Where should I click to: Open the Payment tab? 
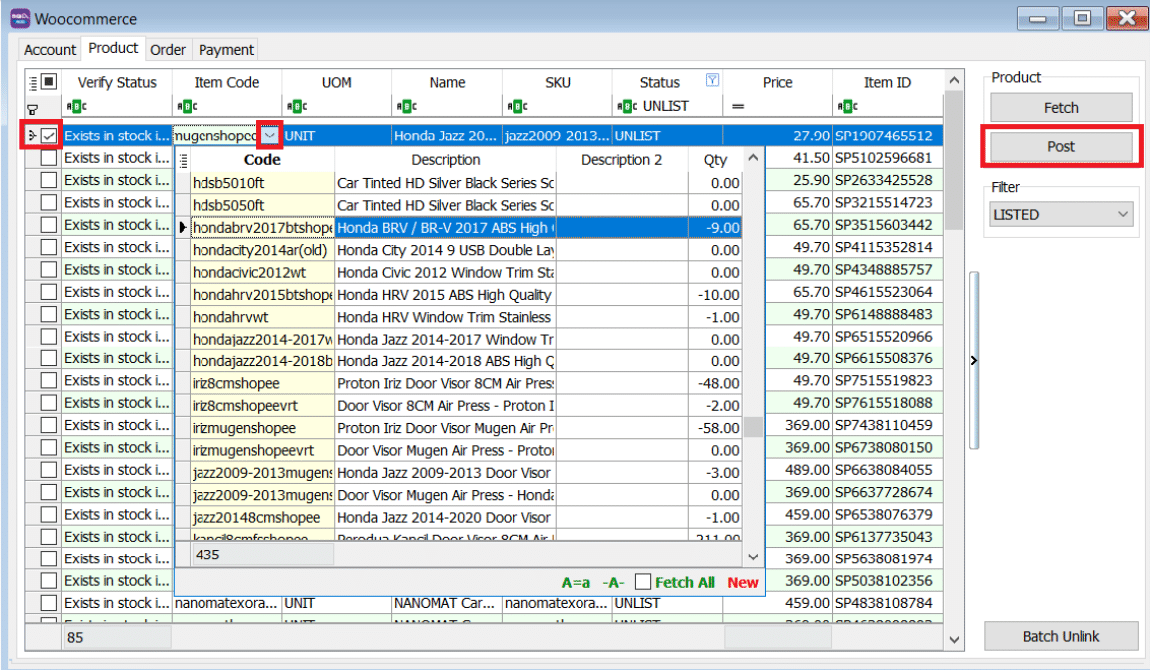click(226, 49)
